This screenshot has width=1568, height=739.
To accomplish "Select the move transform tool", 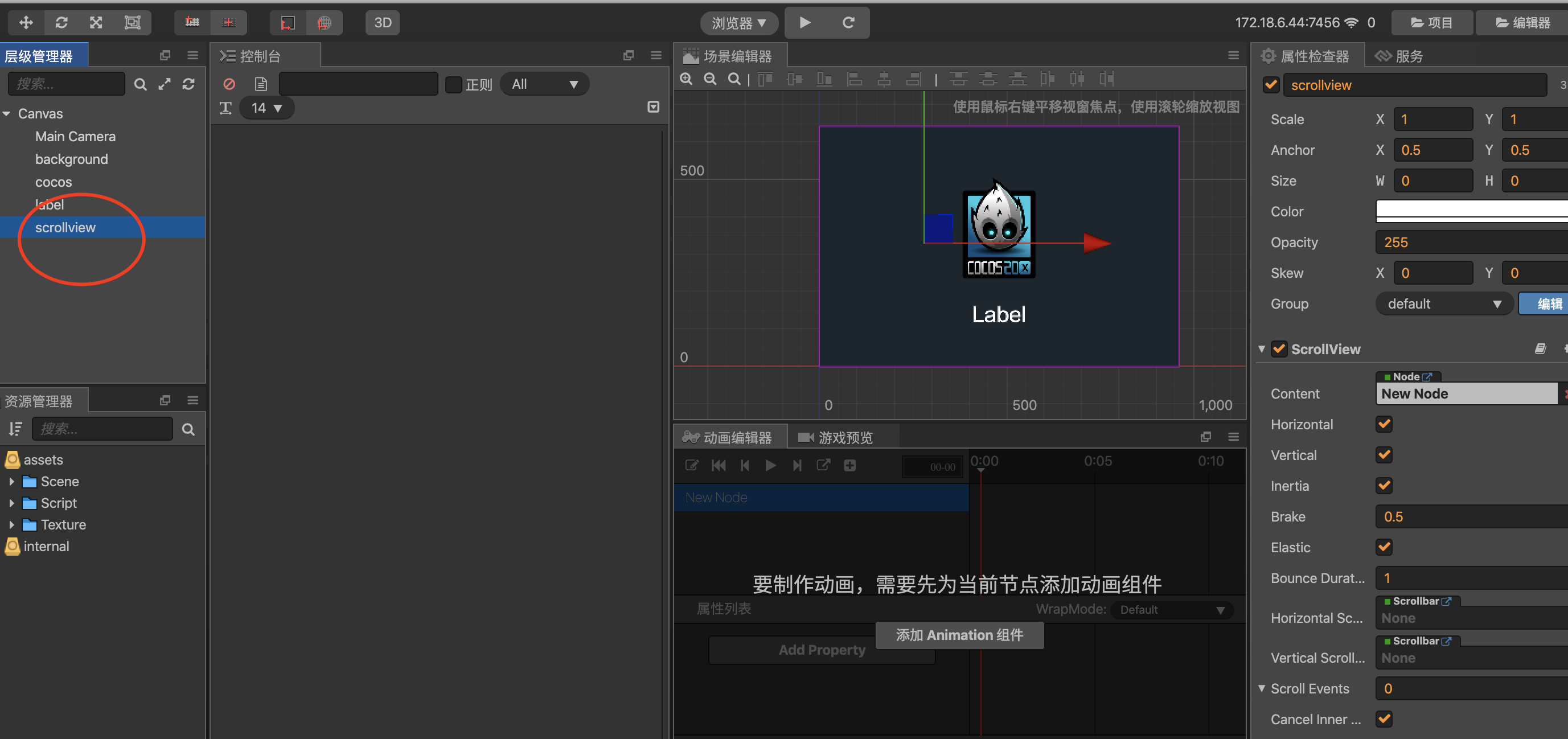I will pos(26,23).
